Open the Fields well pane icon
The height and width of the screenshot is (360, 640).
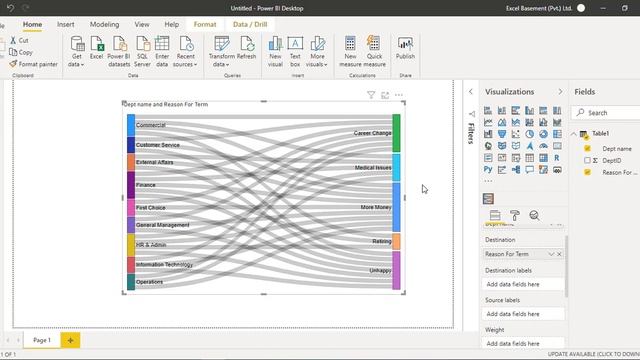[495, 215]
